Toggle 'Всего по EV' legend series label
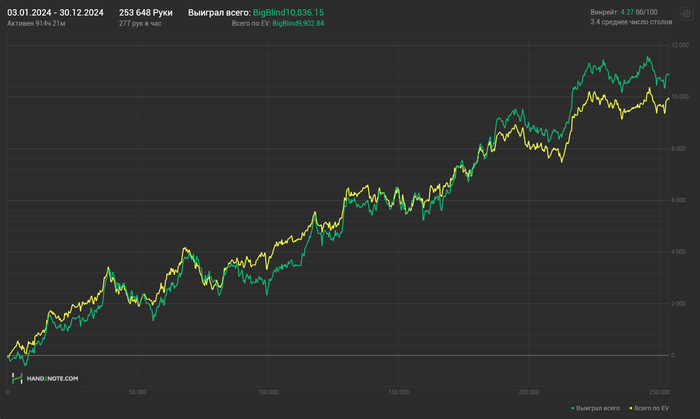 click(651, 409)
